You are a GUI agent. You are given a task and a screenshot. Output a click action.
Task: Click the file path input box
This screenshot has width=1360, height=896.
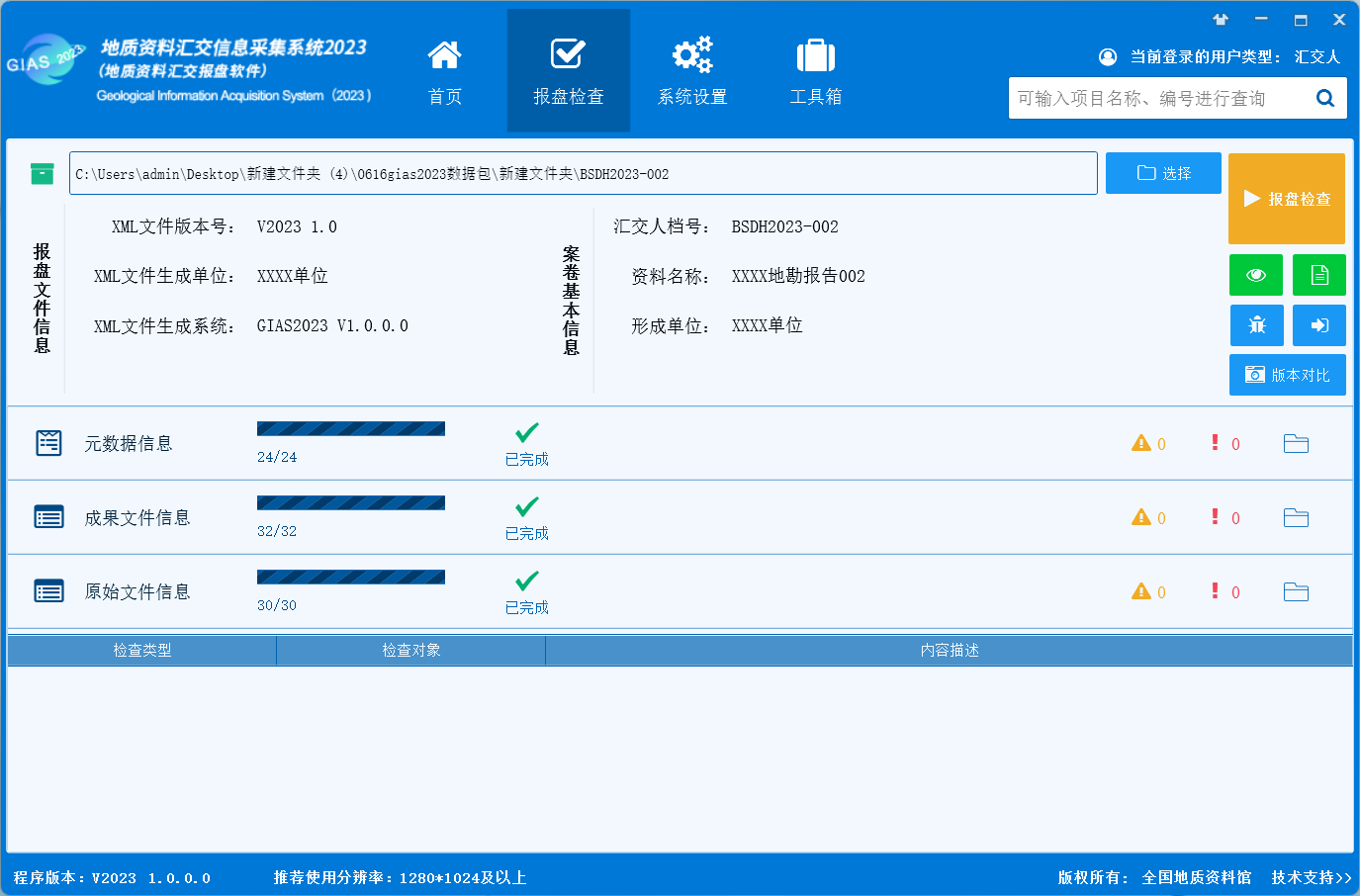coord(584,173)
